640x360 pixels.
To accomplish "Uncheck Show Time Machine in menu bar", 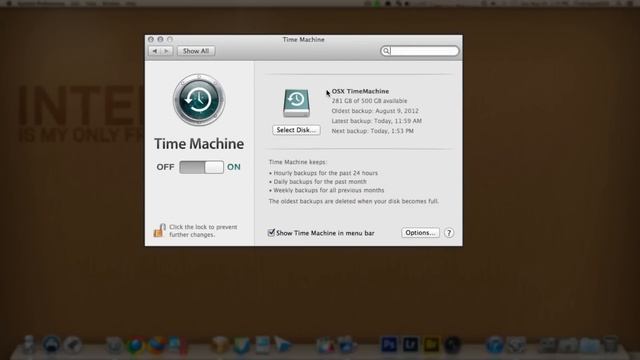I will point(271,233).
